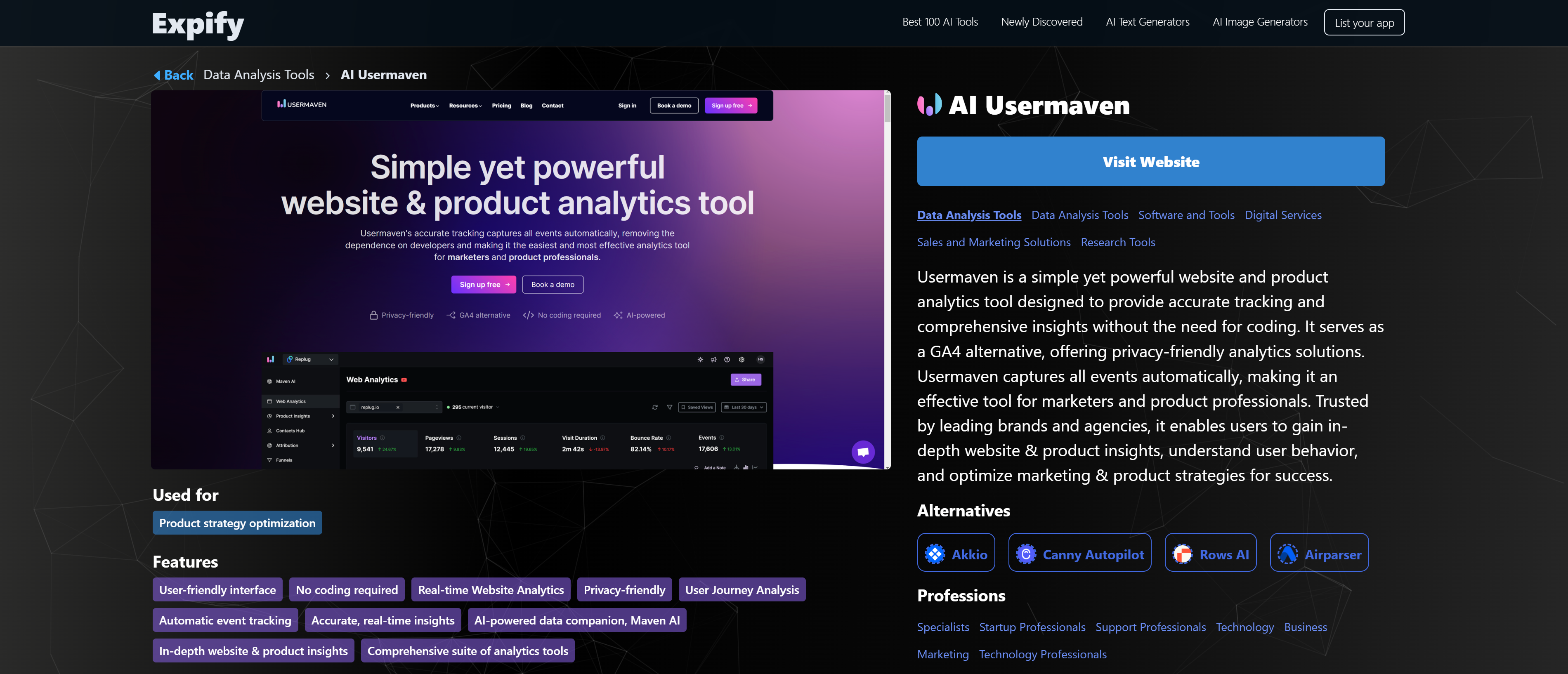1568x674 pixels.
Task: Open Support Professionals link
Action: (1150, 627)
